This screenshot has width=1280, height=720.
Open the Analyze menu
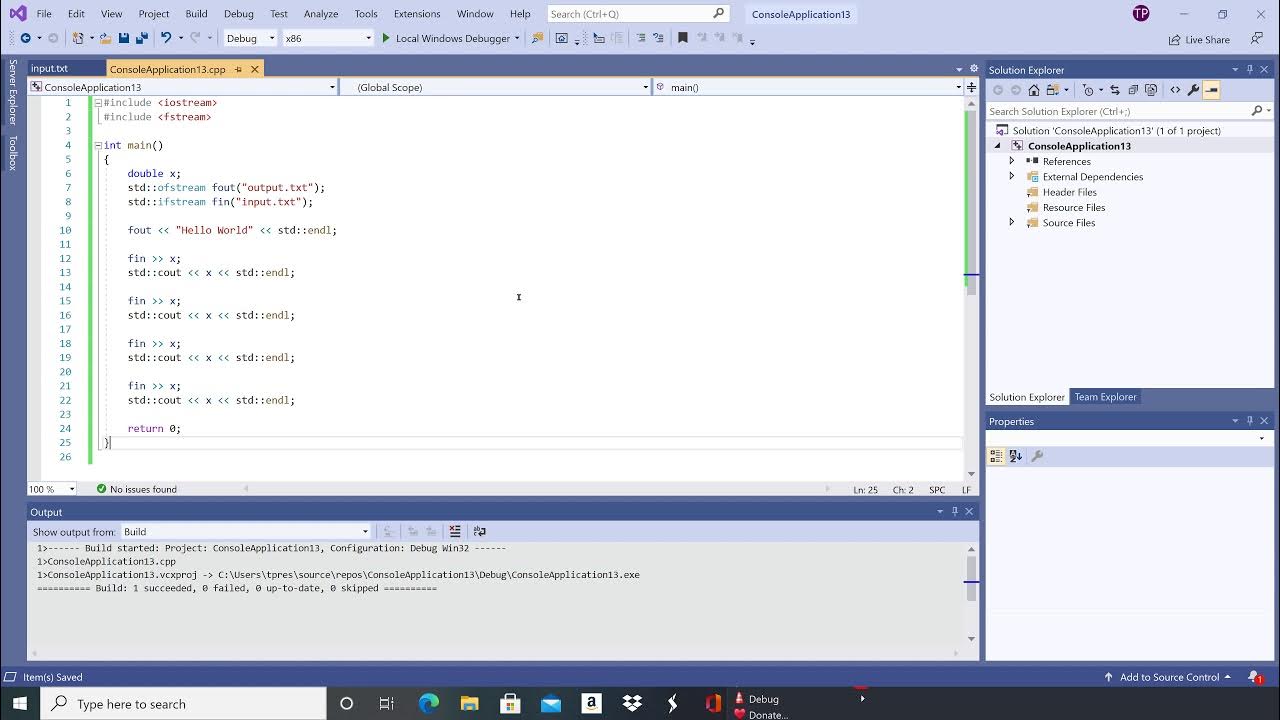coord(321,14)
